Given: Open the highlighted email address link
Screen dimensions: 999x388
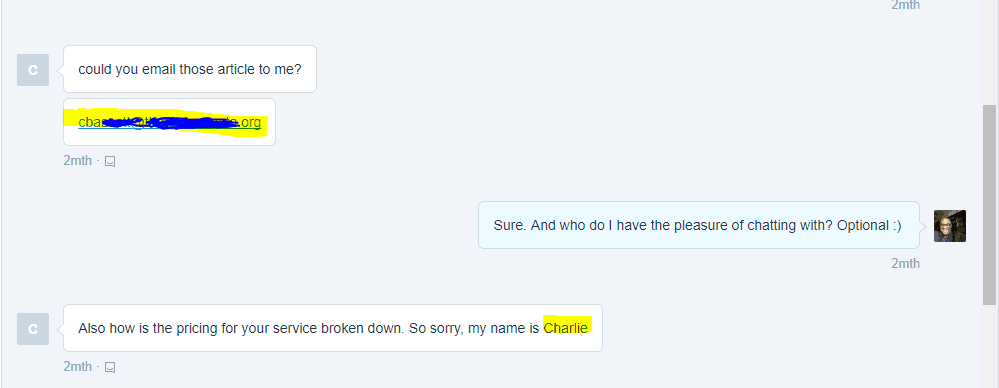Looking at the screenshot, I should tap(169, 122).
